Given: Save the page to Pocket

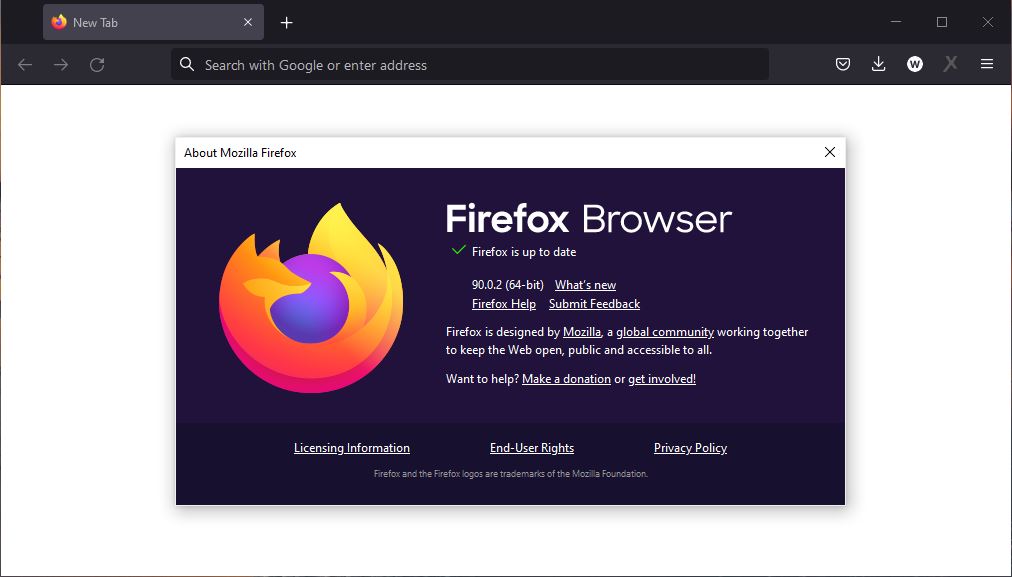Looking at the screenshot, I should pos(842,63).
